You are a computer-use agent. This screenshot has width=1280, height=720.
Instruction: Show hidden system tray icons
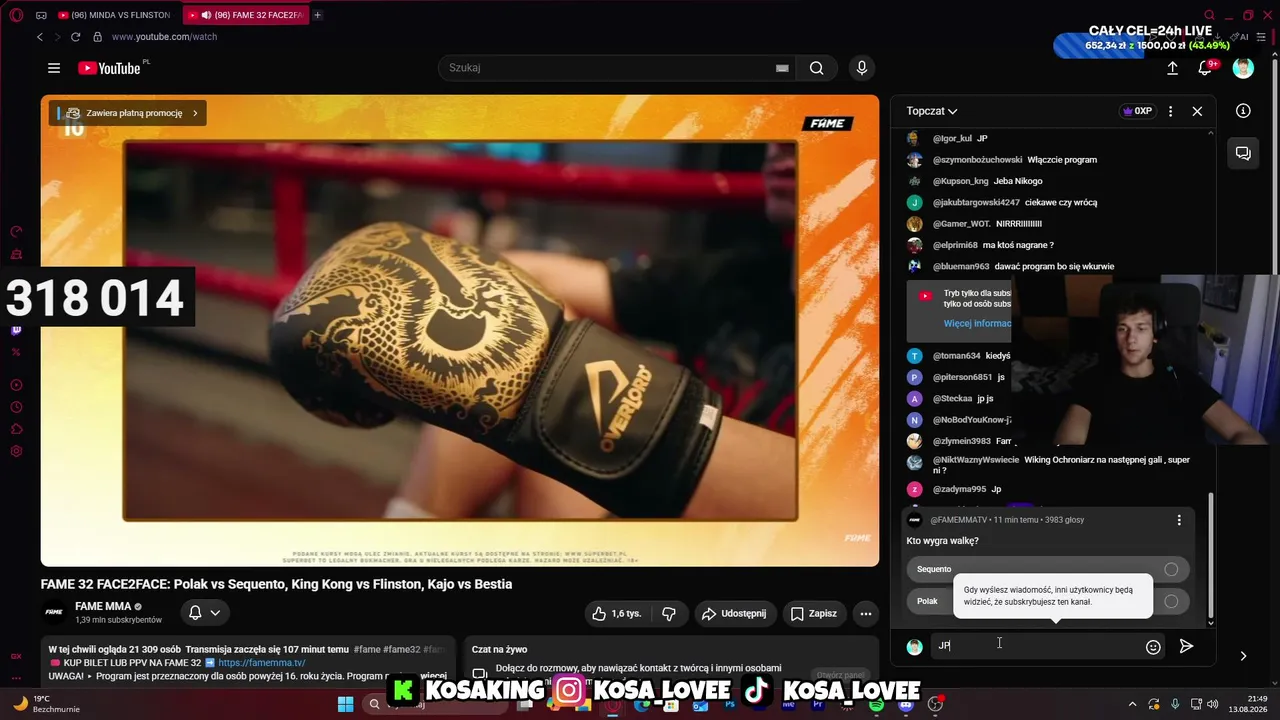click(1132, 704)
